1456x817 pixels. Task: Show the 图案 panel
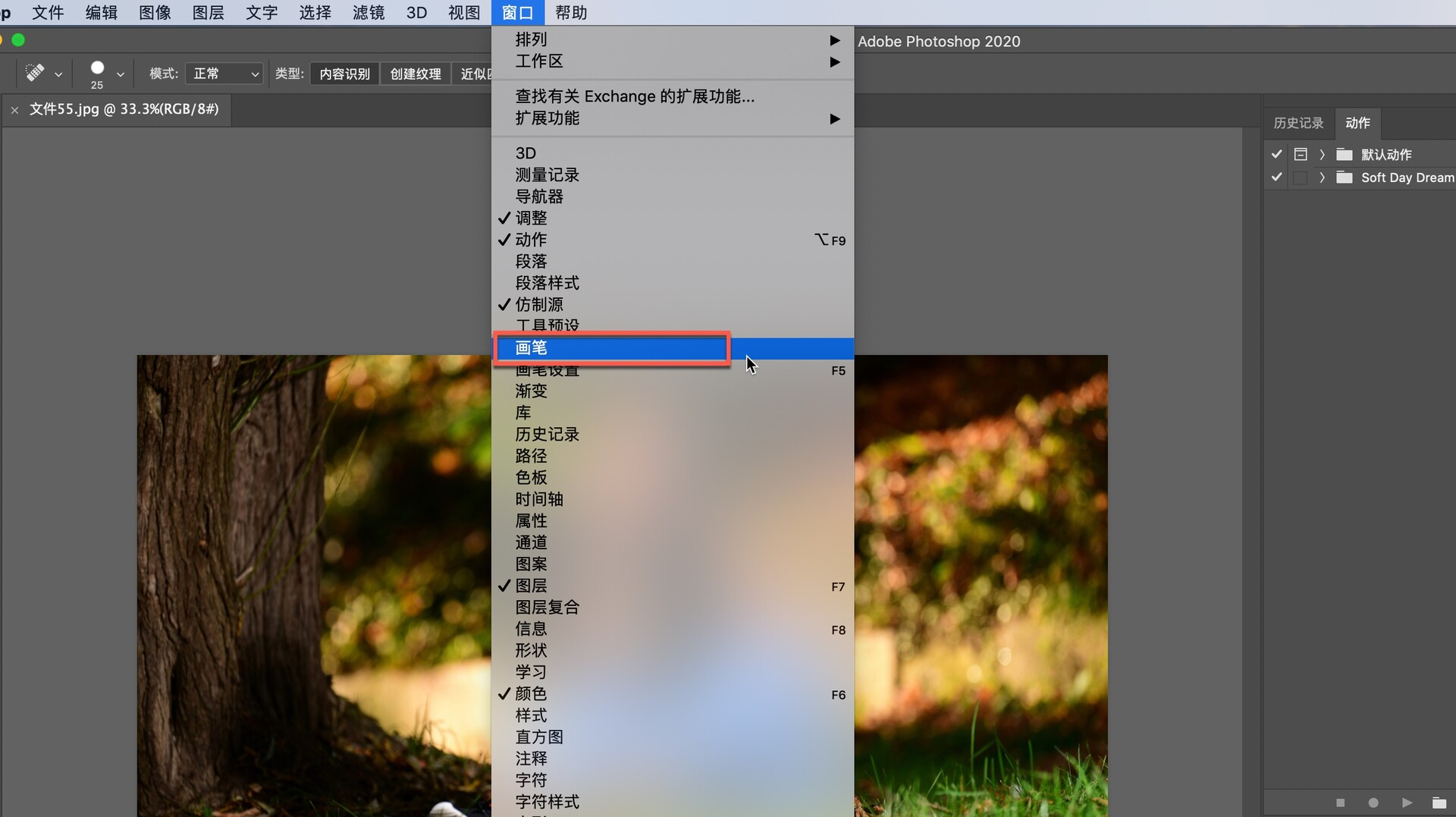(x=673, y=564)
